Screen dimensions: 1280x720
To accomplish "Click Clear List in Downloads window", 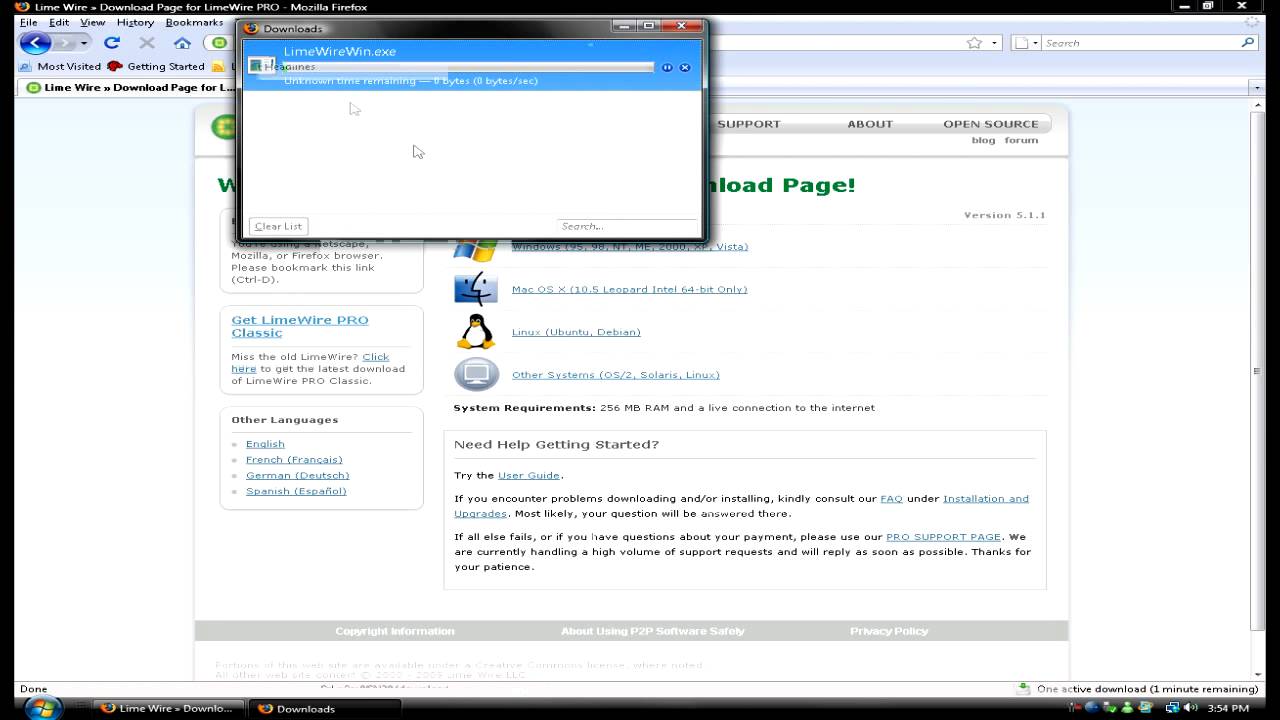I will coord(278,226).
